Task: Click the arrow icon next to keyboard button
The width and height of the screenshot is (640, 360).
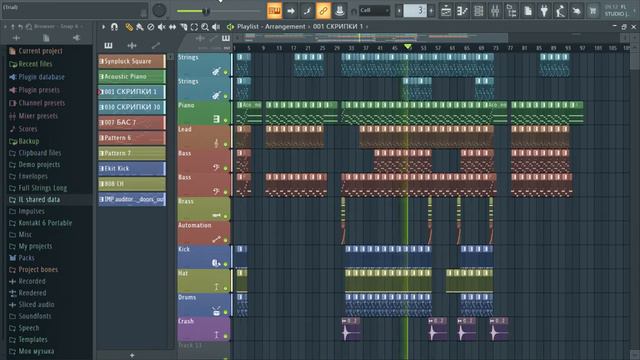Action: 291,11
